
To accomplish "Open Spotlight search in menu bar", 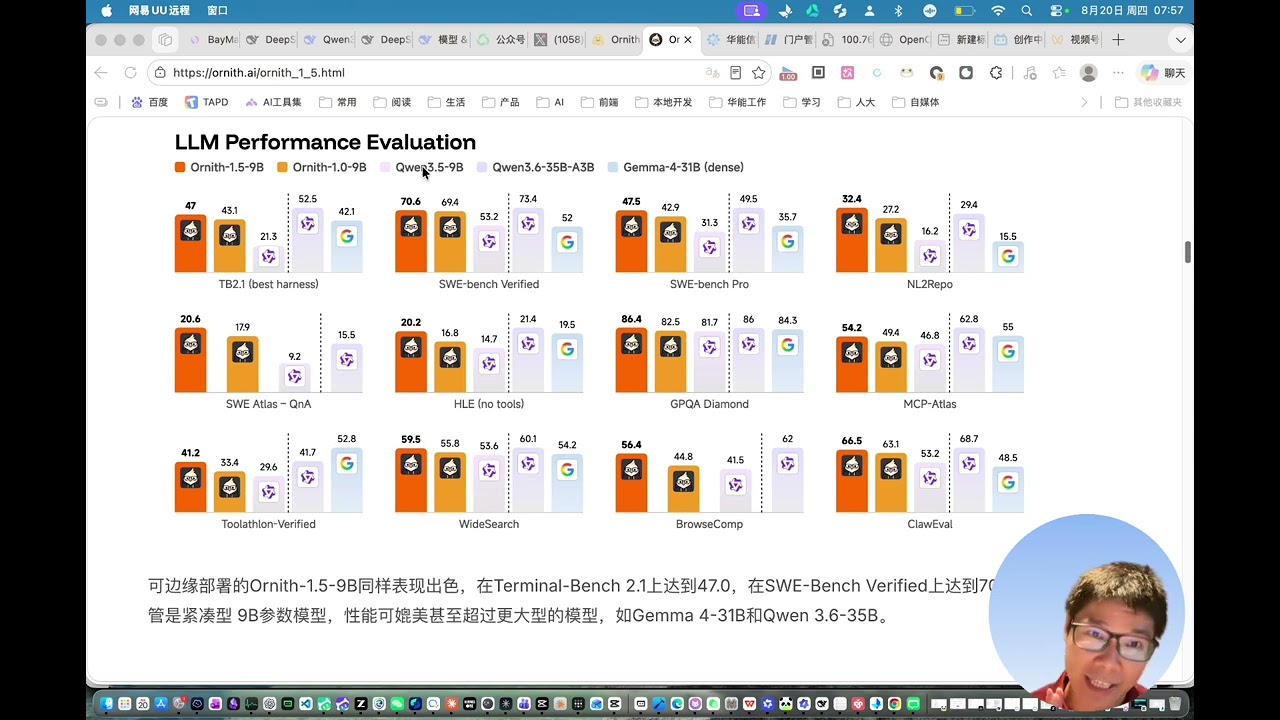I will click(1027, 11).
